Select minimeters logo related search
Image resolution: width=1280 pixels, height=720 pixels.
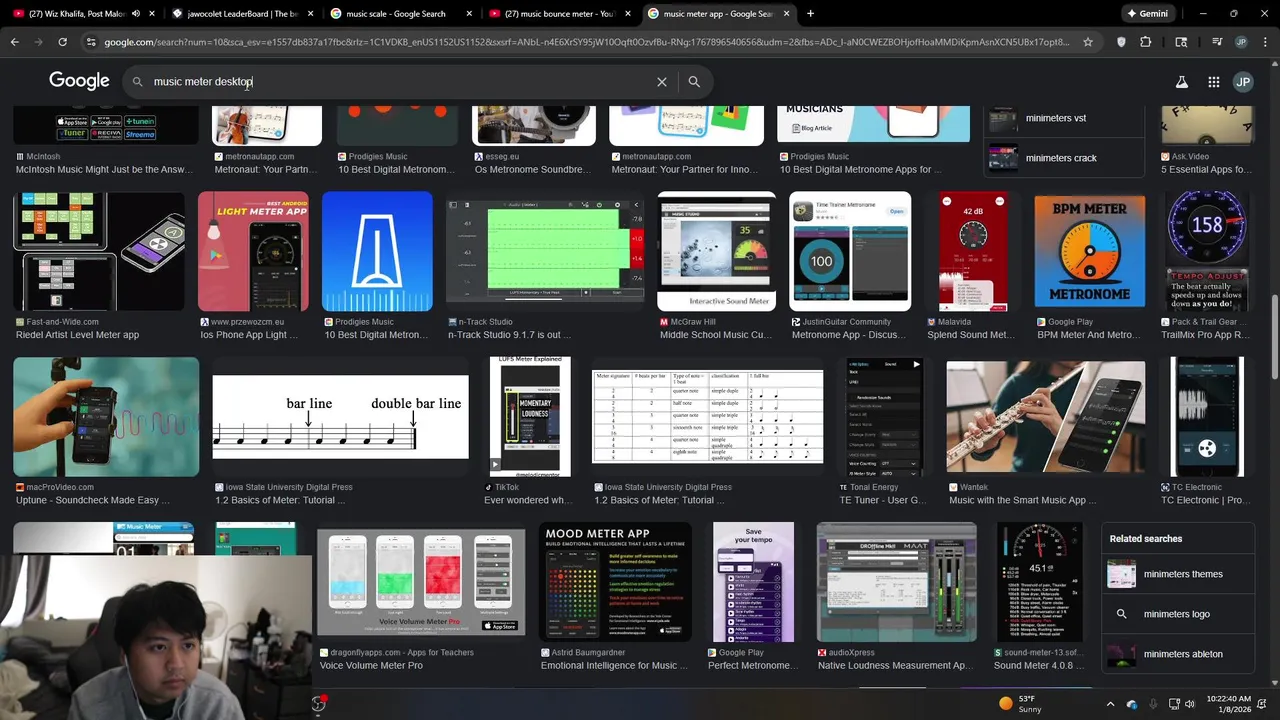coord(1178,614)
